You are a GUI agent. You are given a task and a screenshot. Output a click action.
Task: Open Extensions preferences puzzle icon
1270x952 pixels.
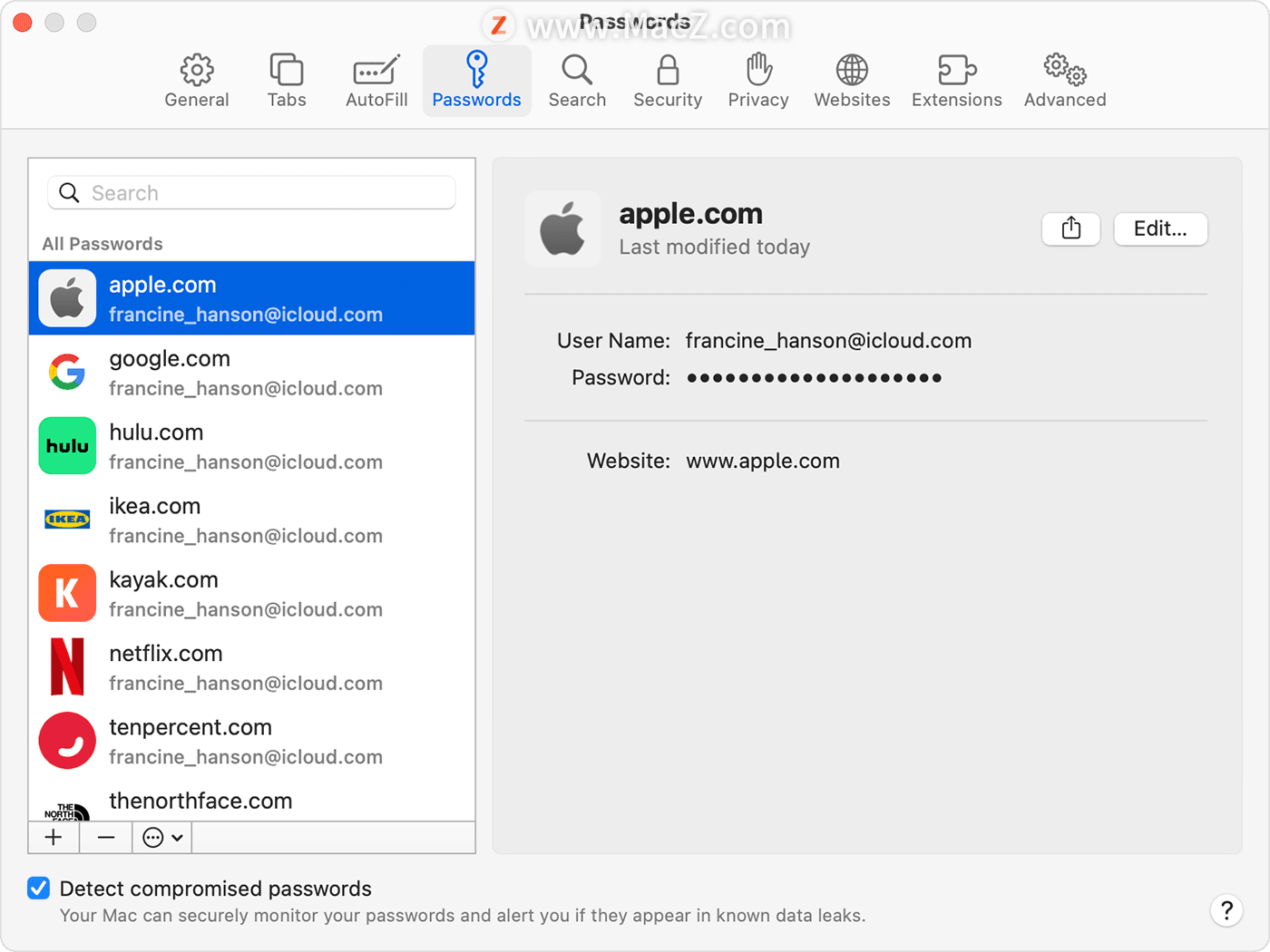coord(957,82)
